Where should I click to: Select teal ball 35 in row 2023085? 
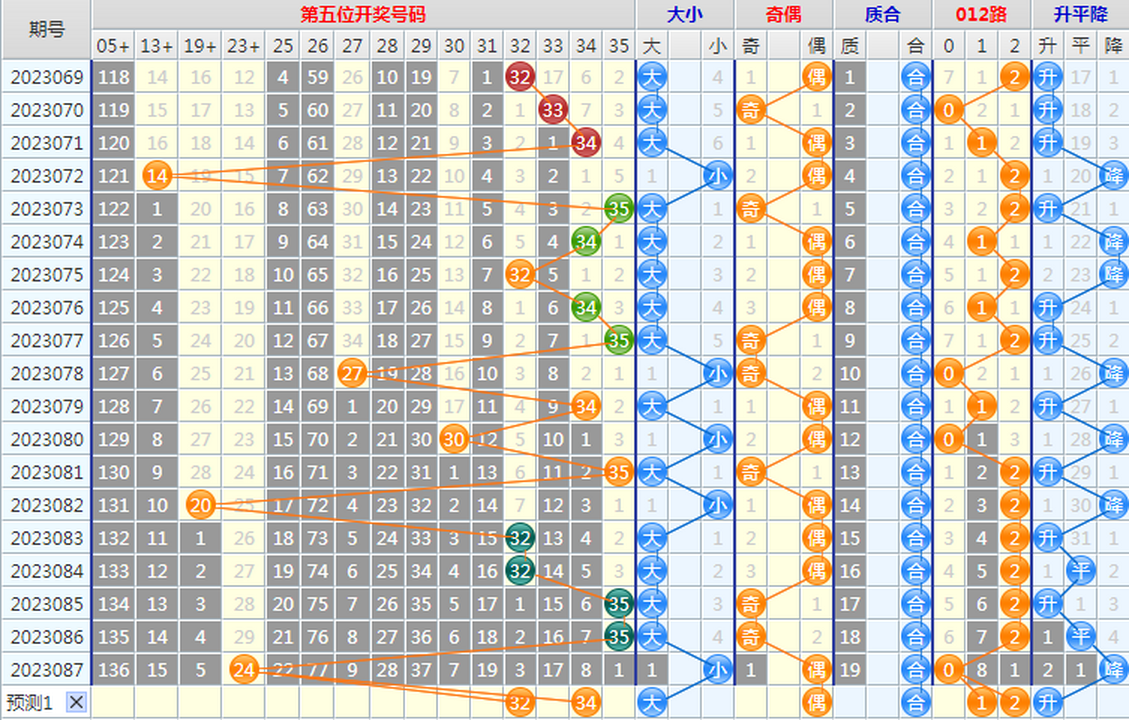click(619, 604)
